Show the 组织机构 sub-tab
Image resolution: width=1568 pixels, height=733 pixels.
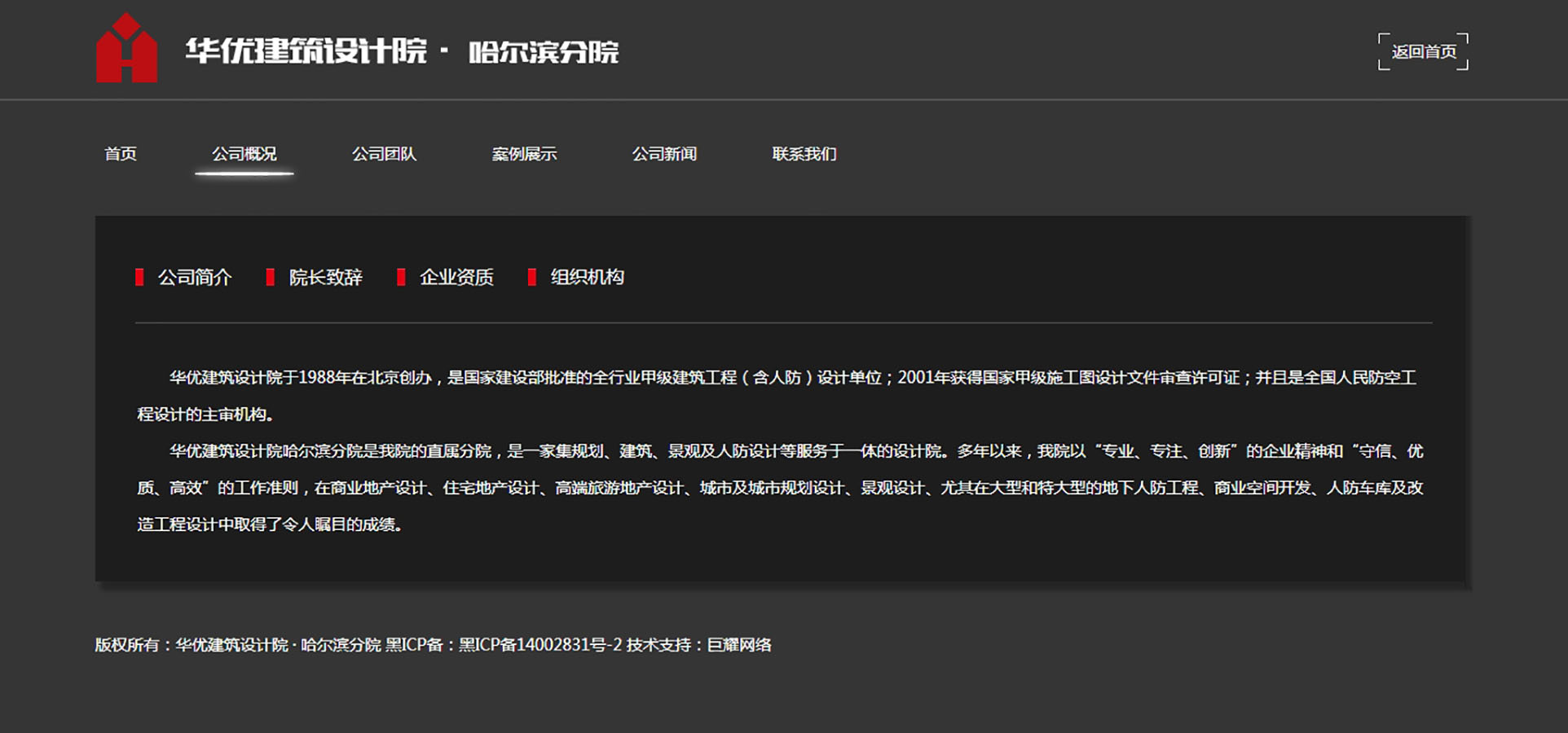point(587,278)
